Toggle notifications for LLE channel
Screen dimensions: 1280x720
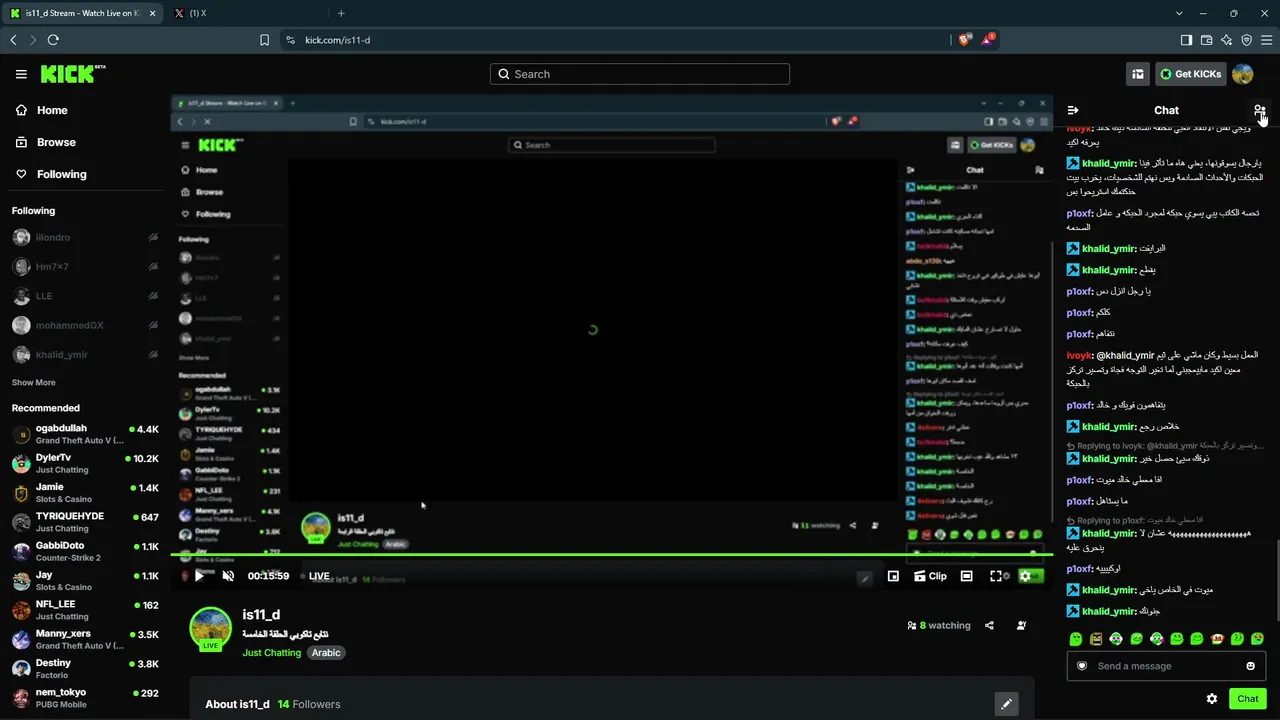point(153,296)
